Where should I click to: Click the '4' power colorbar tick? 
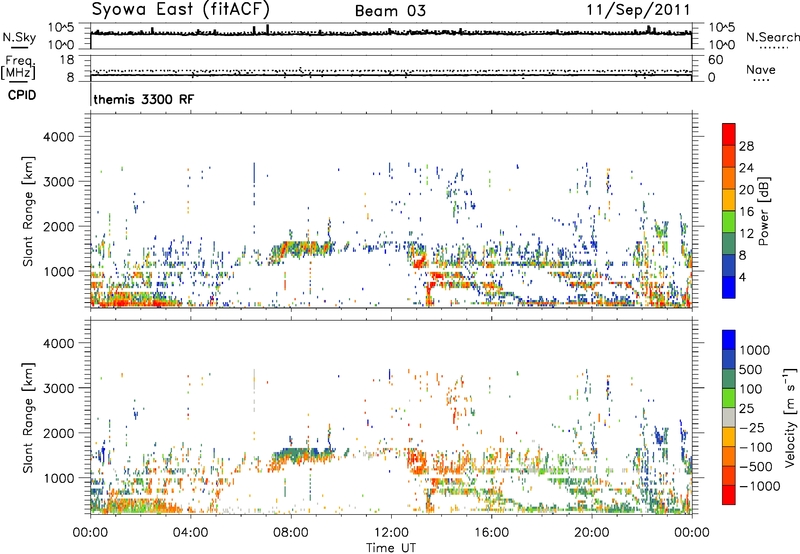742,277
